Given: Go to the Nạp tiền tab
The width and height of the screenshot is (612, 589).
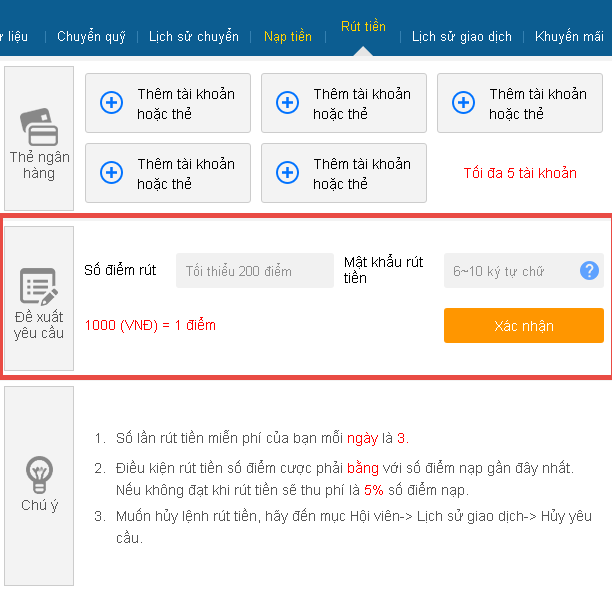Looking at the screenshot, I should coord(288,36).
